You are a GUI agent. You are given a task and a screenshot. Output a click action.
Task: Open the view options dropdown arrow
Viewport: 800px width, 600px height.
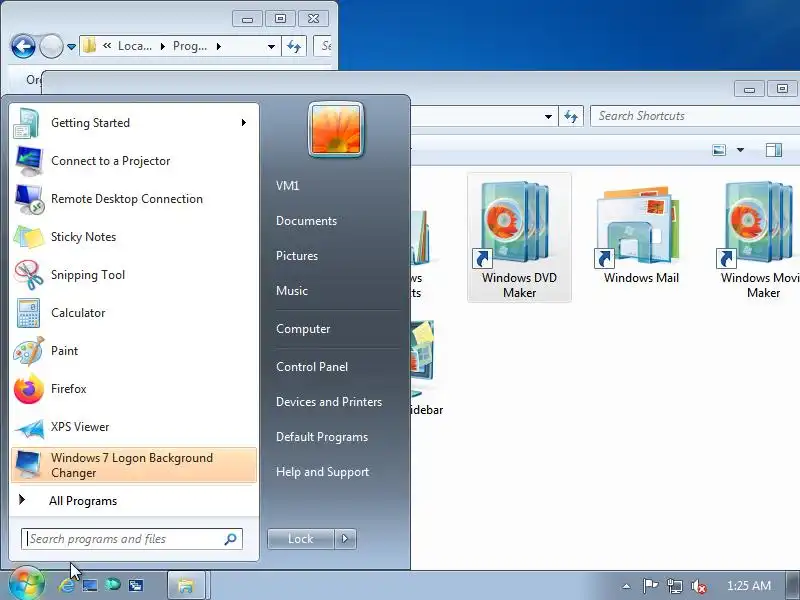tap(740, 150)
